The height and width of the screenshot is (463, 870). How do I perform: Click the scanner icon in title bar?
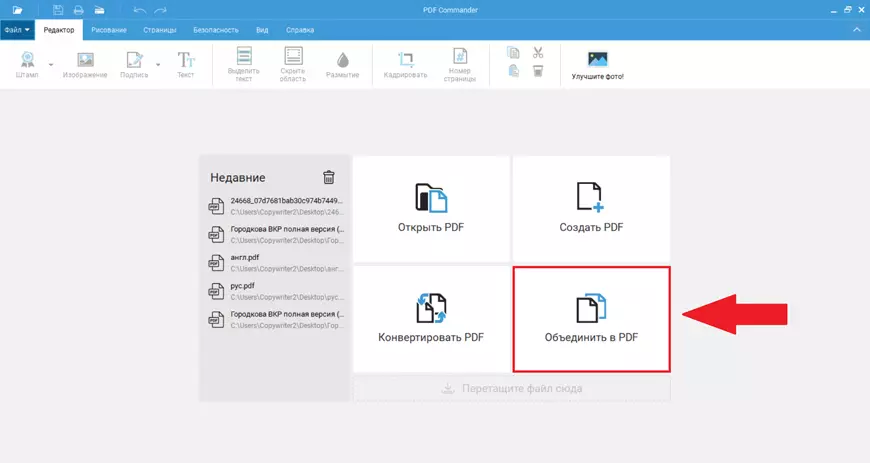(99, 10)
